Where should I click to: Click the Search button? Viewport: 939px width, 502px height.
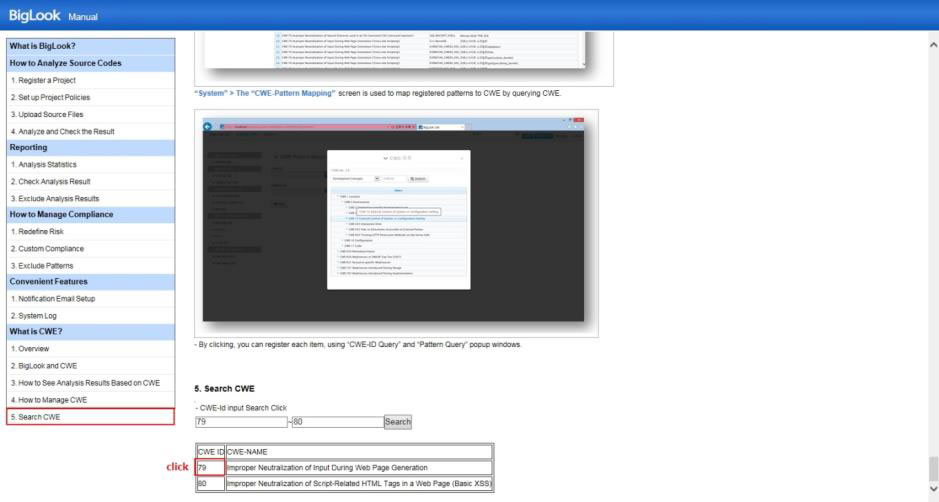coord(398,422)
